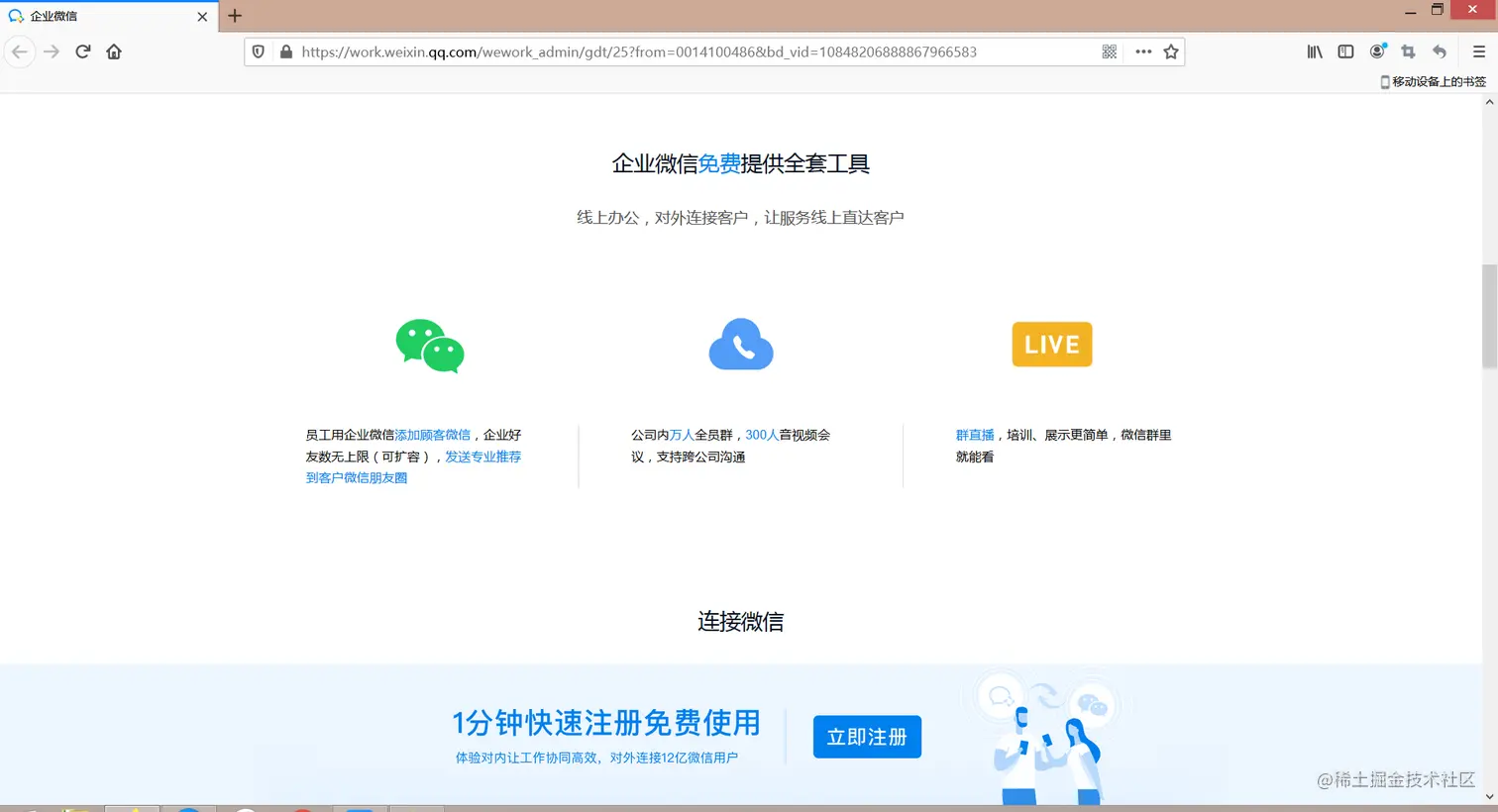Image resolution: width=1498 pixels, height=812 pixels.
Task: Open the 群直播 link
Action: pos(975,435)
